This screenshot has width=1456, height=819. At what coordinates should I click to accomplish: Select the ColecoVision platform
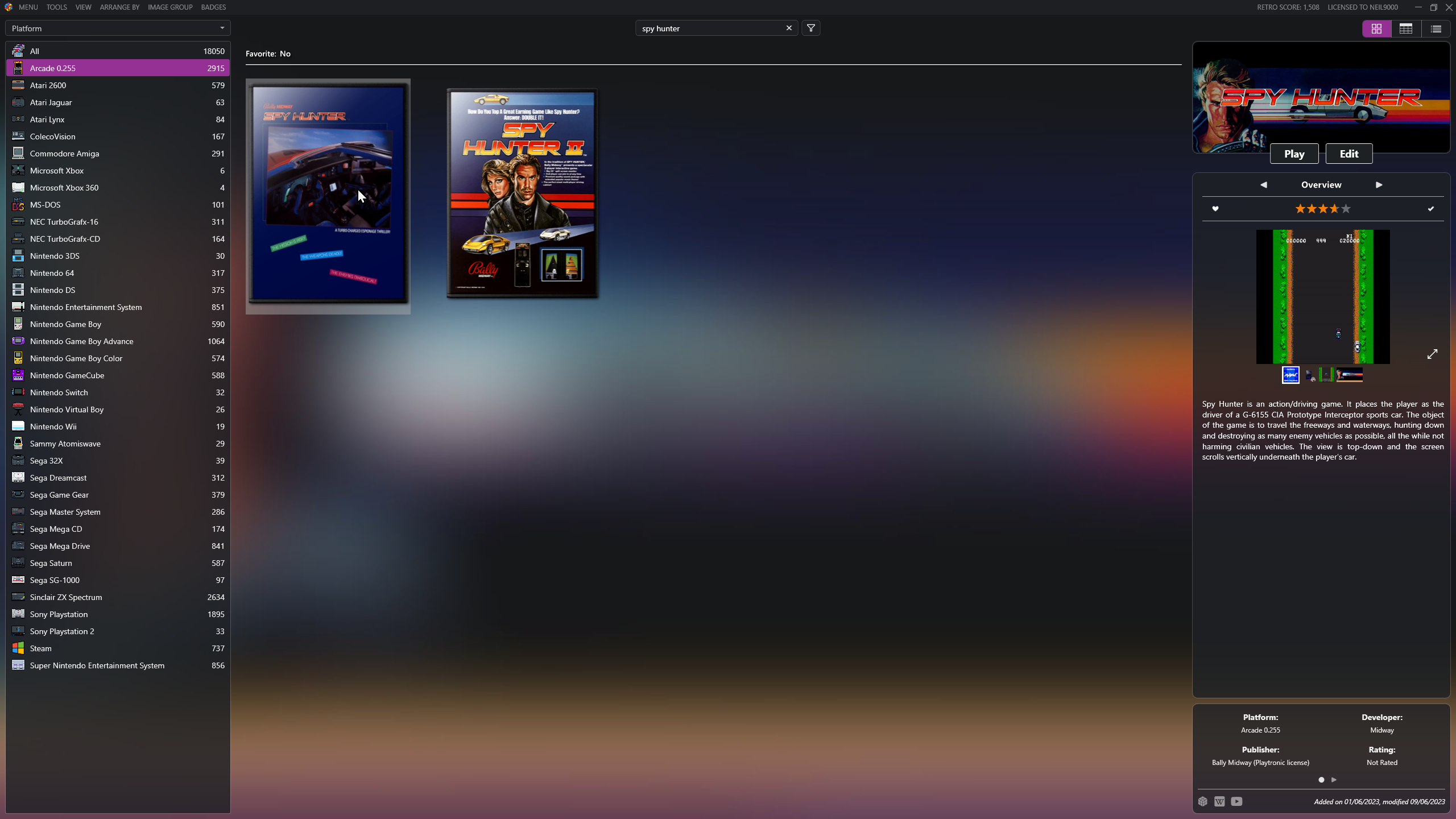pos(118,136)
